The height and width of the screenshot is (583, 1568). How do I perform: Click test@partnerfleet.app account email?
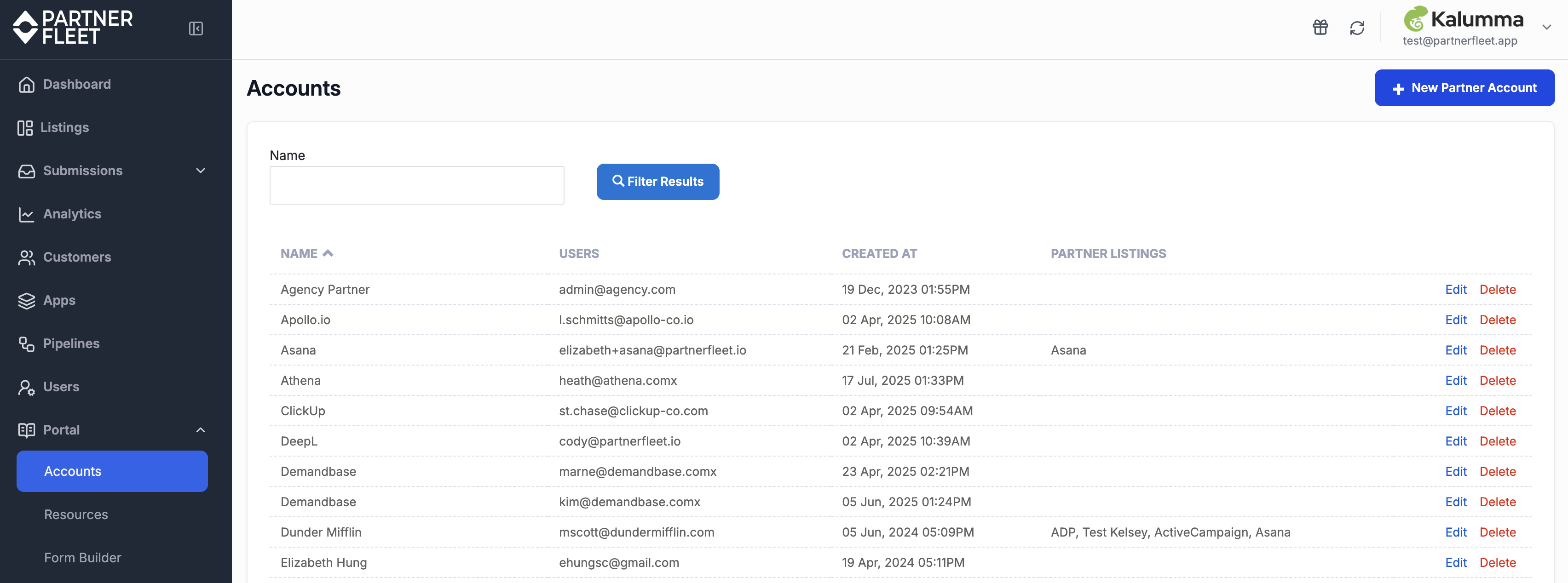tap(1460, 41)
